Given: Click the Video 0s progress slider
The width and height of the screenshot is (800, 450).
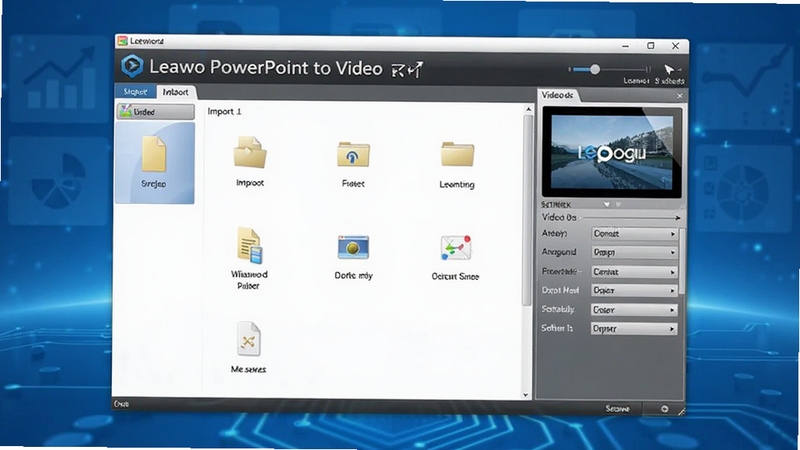Looking at the screenshot, I should [x=631, y=218].
